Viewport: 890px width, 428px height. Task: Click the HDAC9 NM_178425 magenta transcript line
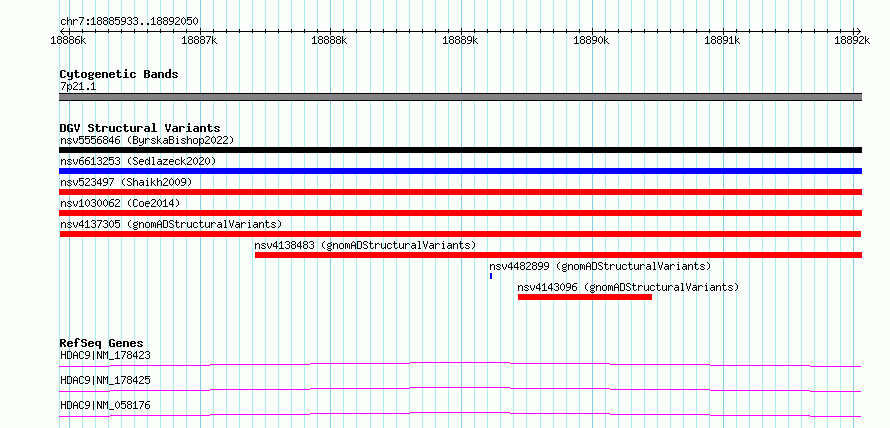pyautogui.click(x=460, y=389)
